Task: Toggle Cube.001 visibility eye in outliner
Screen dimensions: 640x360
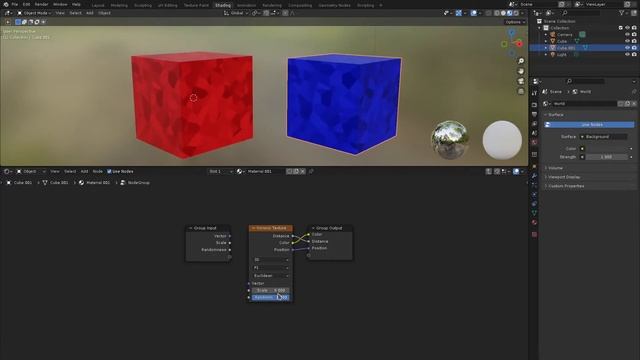Action: coord(627,48)
